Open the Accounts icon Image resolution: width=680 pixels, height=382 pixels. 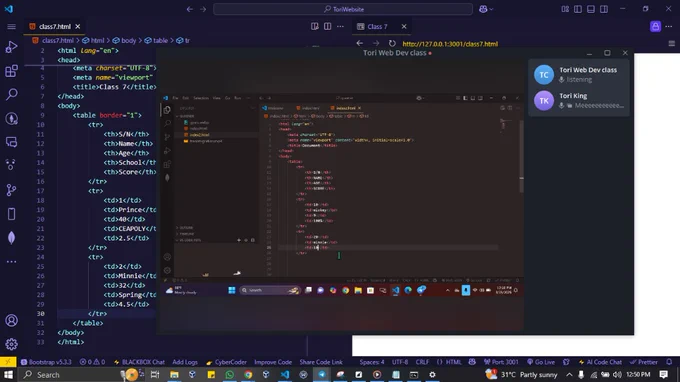coord(11,320)
